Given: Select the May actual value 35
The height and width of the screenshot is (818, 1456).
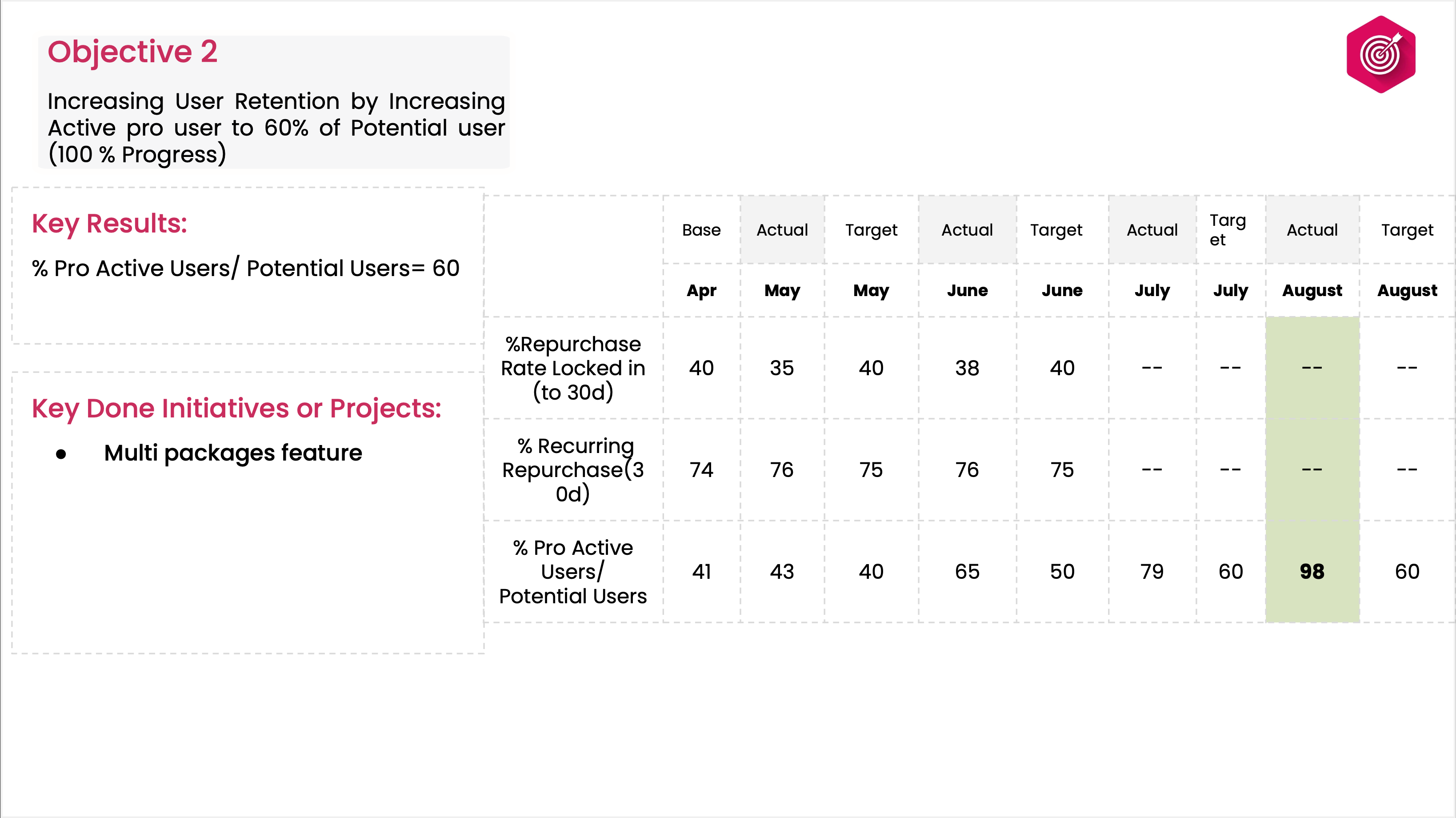Looking at the screenshot, I should (782, 368).
